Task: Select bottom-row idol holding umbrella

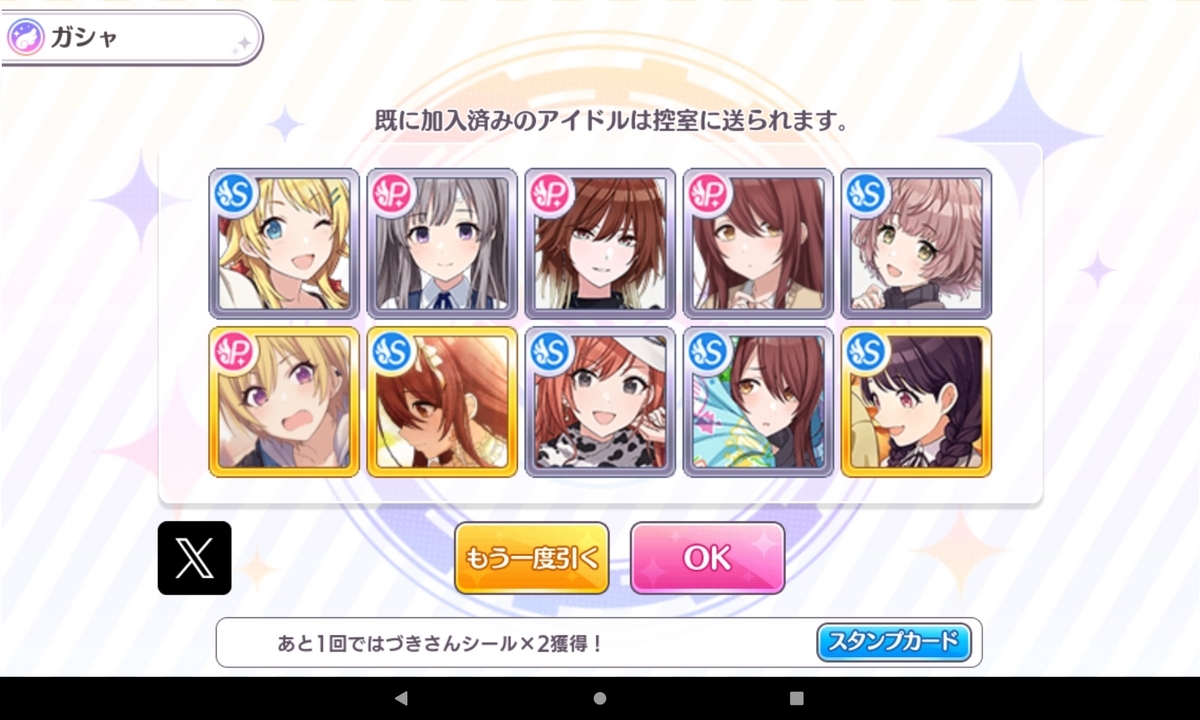Action: click(758, 402)
